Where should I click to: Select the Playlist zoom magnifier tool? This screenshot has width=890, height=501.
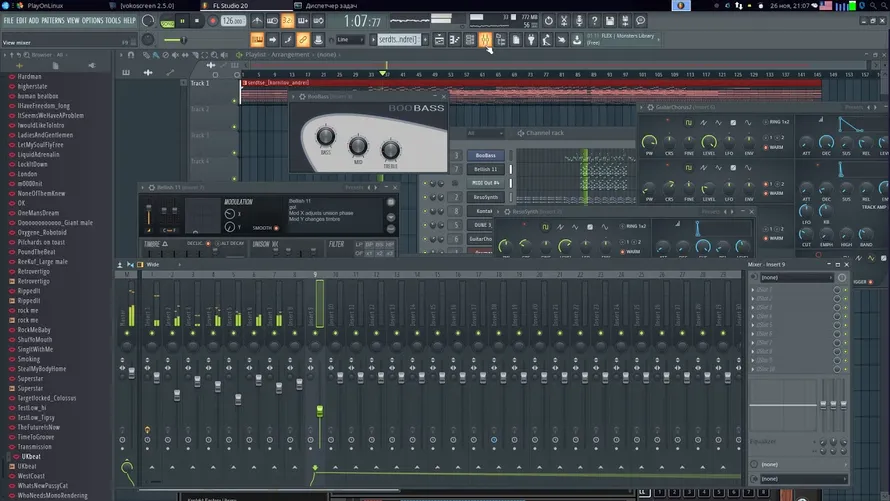215,55
